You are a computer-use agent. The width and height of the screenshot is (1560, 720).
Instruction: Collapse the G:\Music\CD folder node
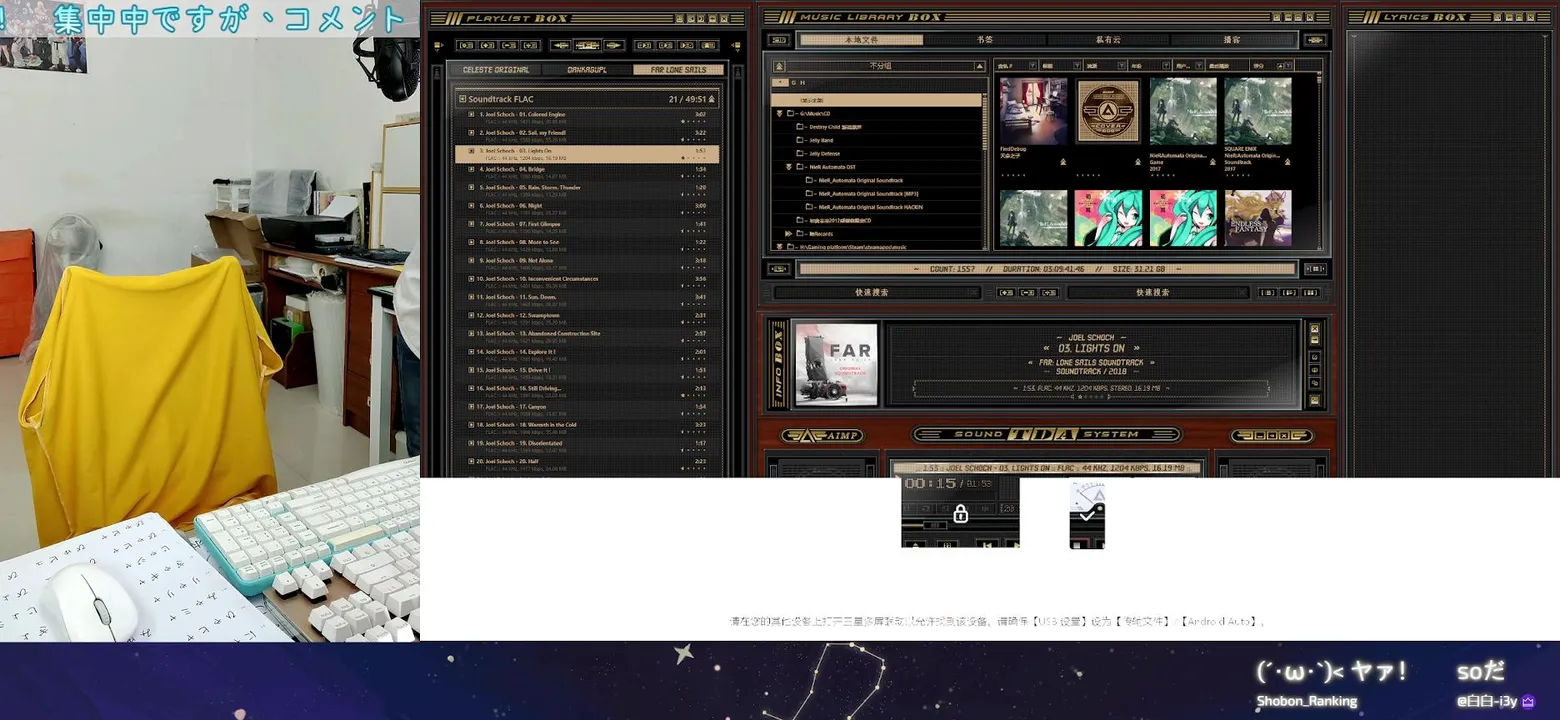pos(780,114)
